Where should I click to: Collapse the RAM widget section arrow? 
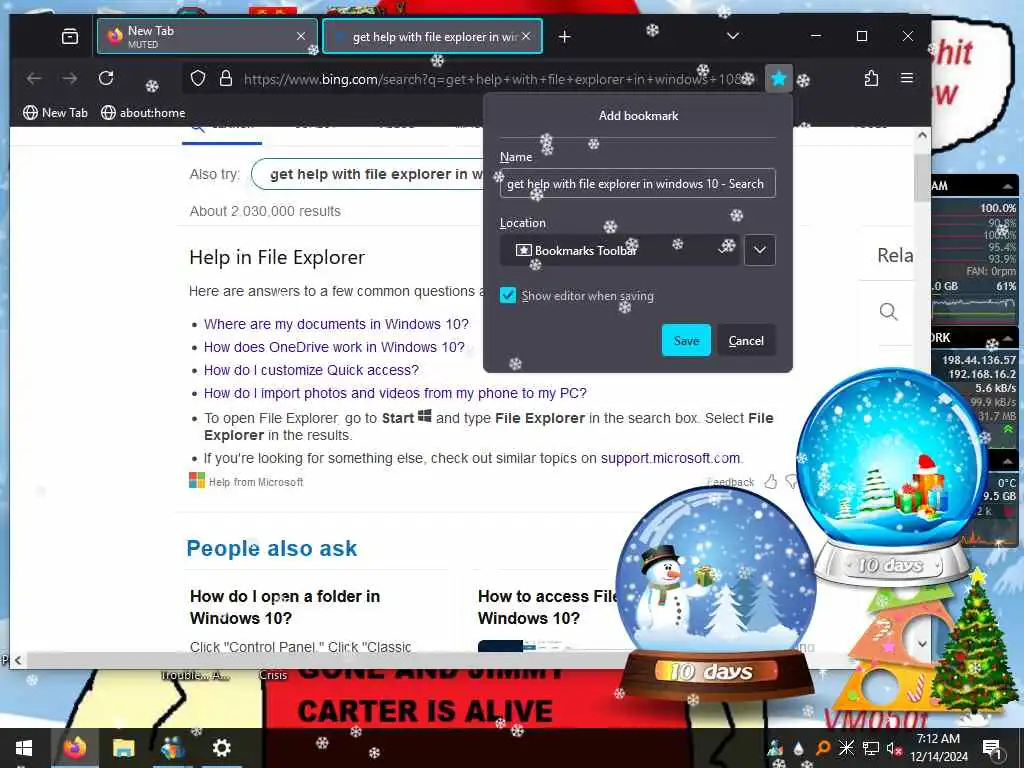1008,185
